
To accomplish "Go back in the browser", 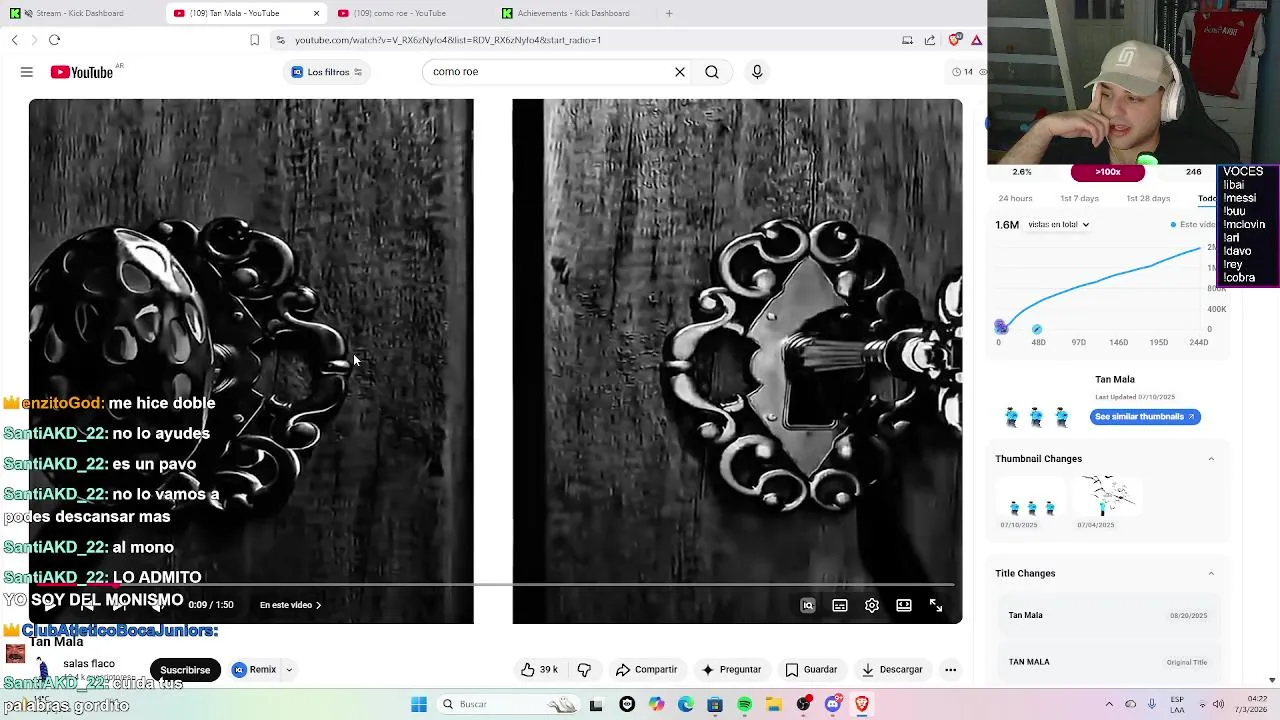I will (14, 40).
